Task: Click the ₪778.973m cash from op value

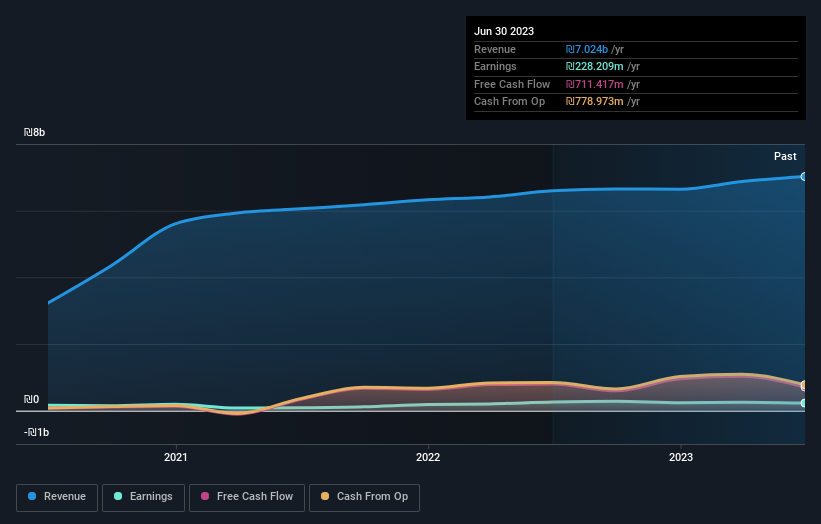Action: (594, 102)
